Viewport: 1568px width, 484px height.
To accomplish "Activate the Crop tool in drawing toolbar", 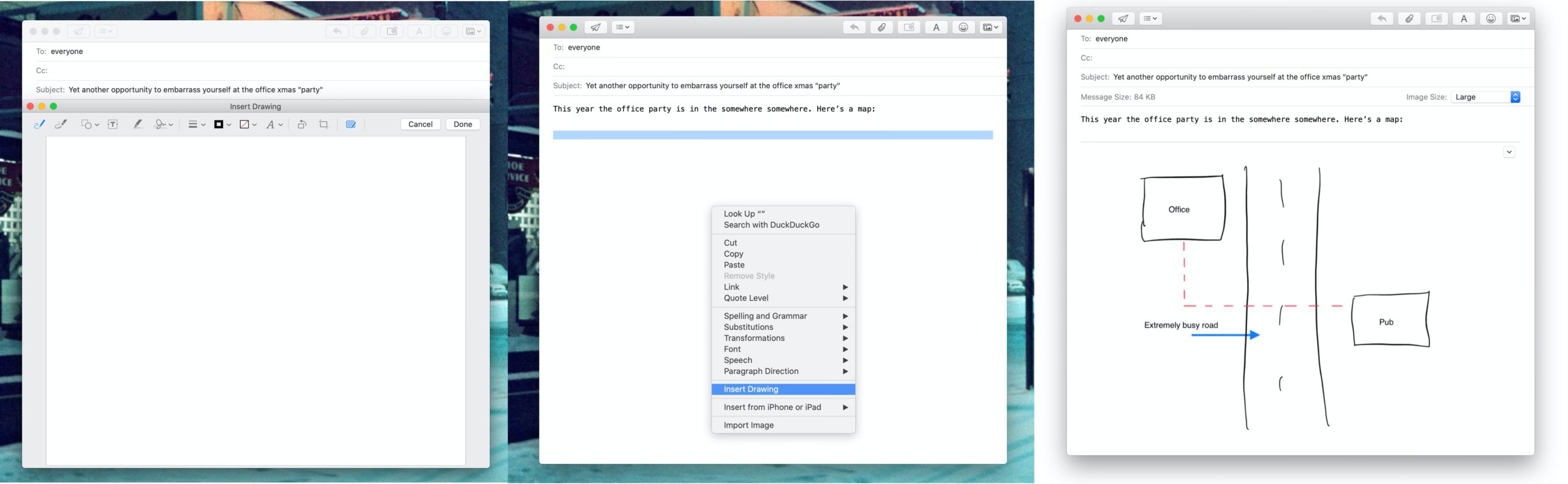I will click(x=323, y=124).
